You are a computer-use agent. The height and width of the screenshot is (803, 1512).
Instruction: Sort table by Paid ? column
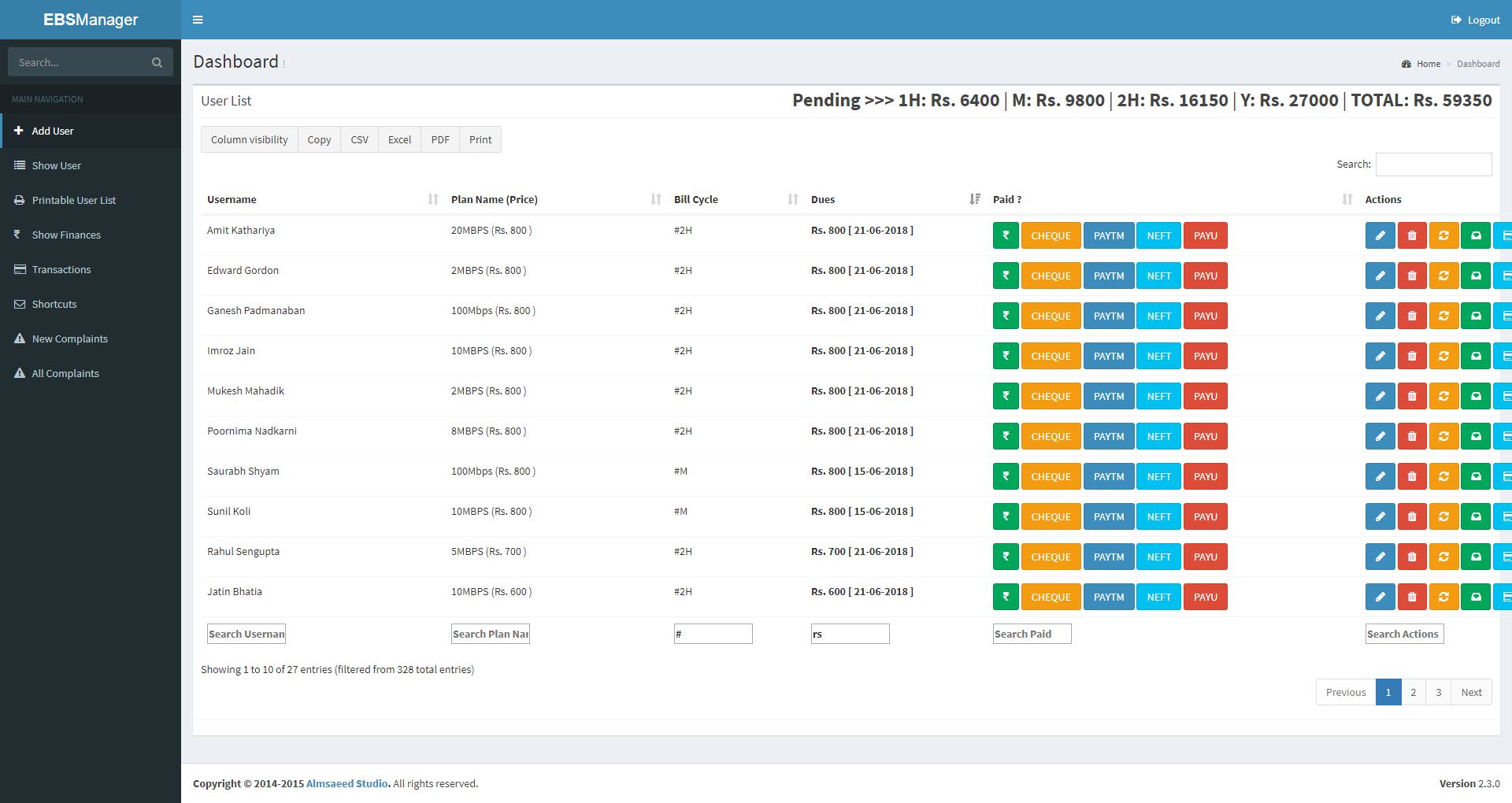1173,199
